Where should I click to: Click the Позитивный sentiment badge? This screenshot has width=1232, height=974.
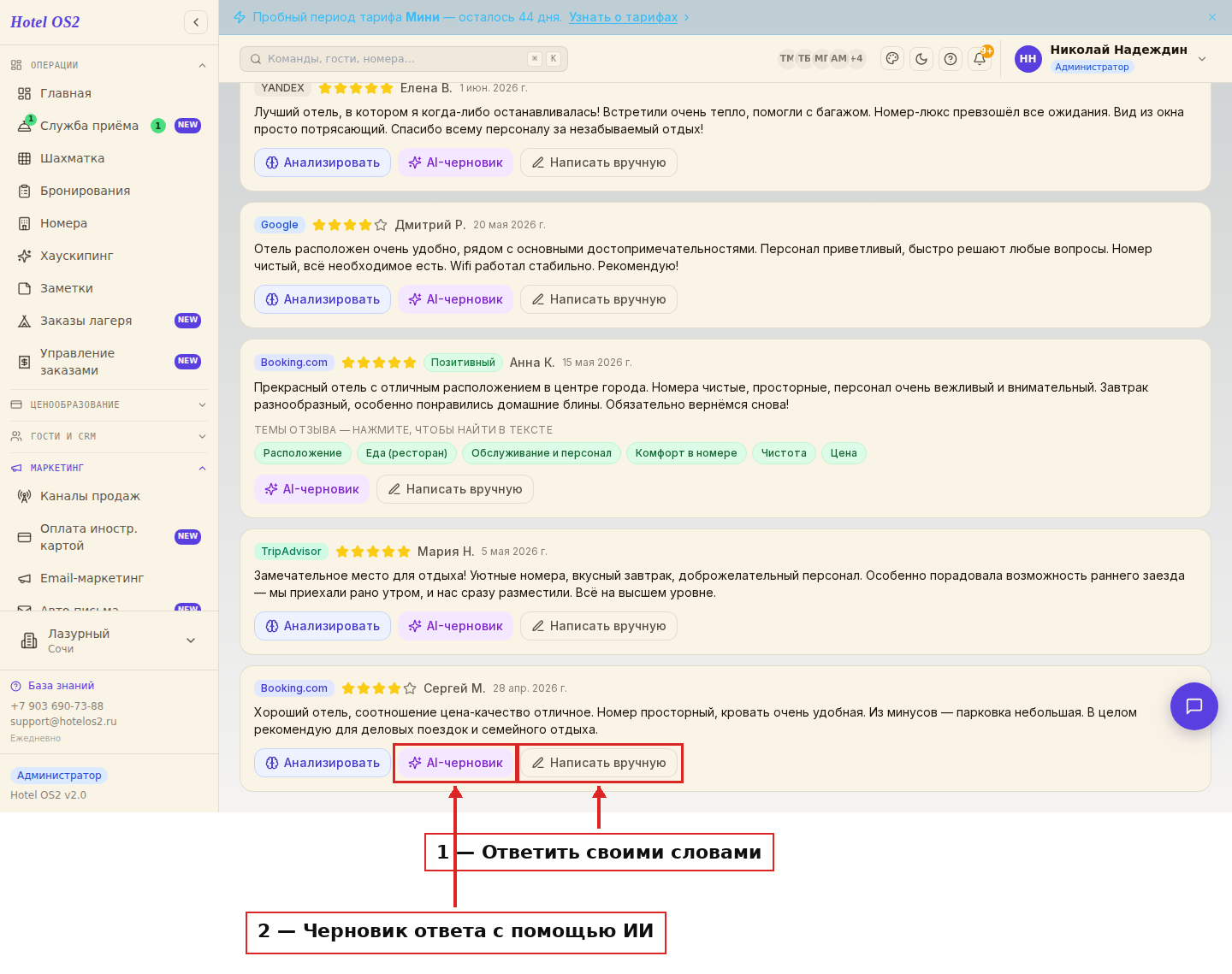463,363
